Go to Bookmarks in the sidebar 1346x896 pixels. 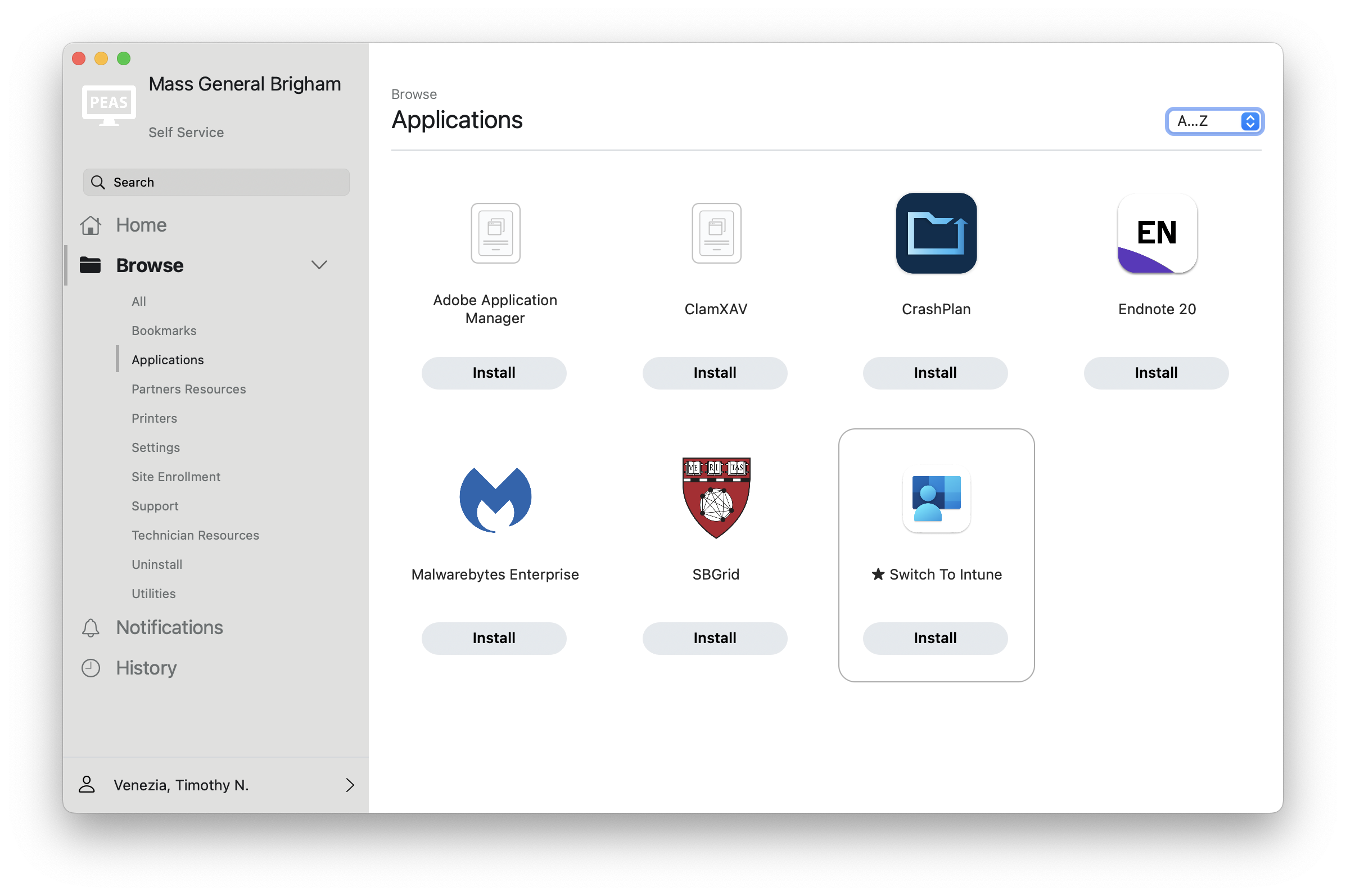[x=164, y=331]
